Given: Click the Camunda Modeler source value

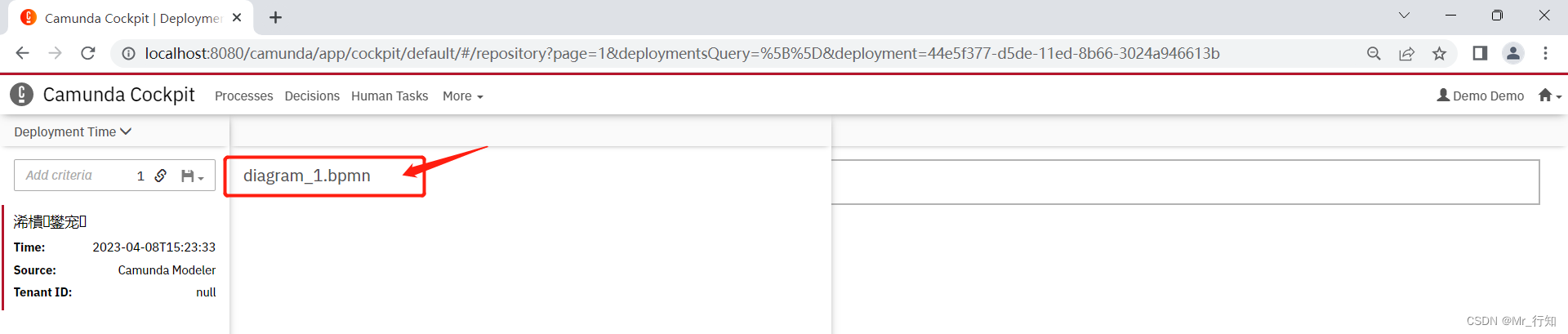Looking at the screenshot, I should pyautogui.click(x=167, y=270).
